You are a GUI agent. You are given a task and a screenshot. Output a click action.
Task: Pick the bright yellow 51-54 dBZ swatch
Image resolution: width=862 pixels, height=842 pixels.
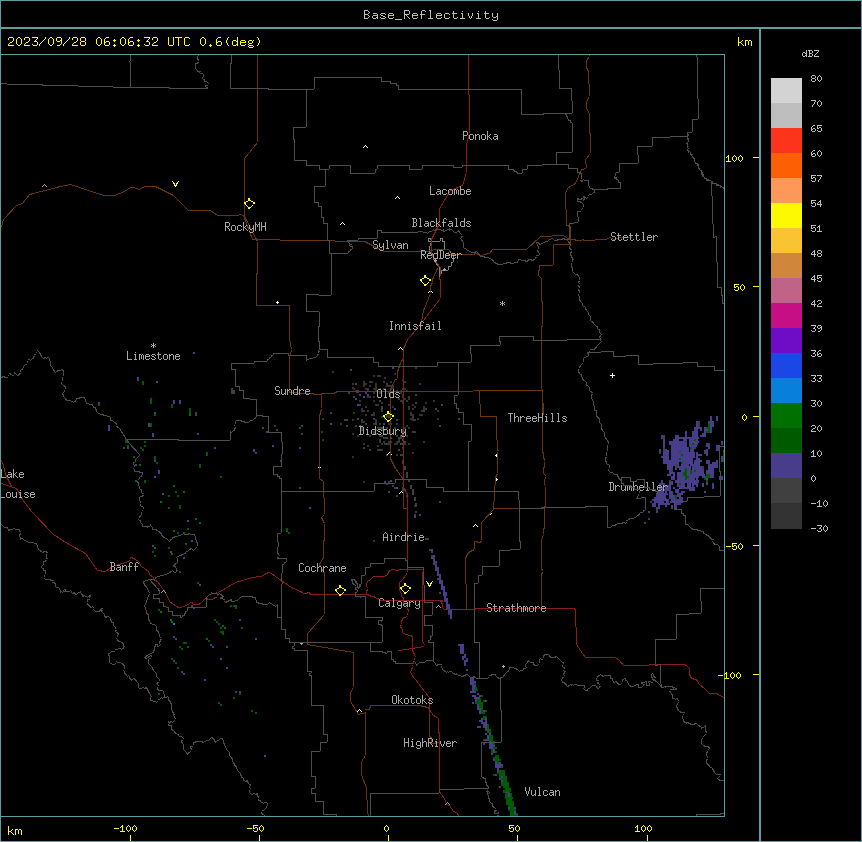[x=786, y=215]
